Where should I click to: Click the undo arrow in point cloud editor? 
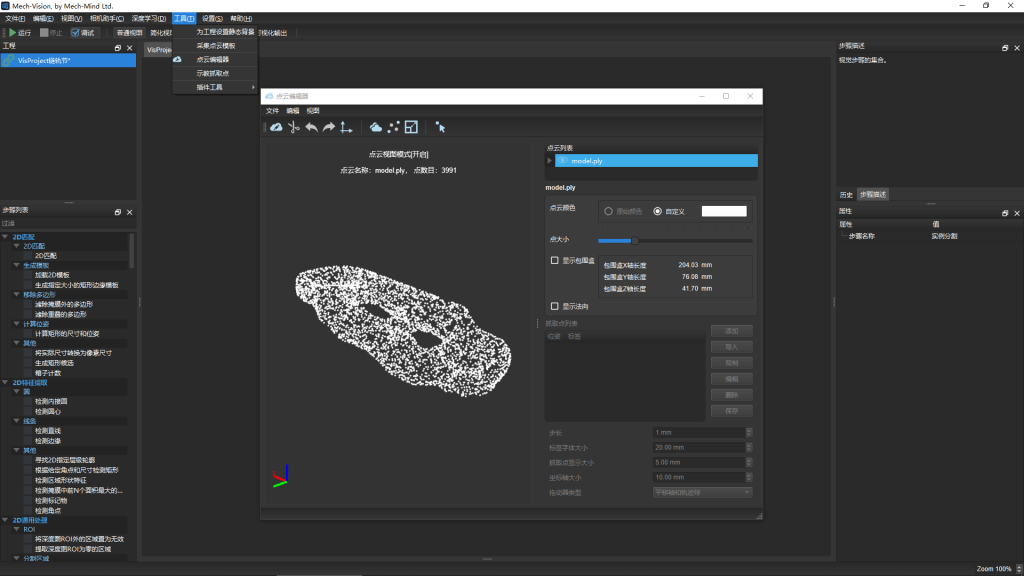[310, 127]
